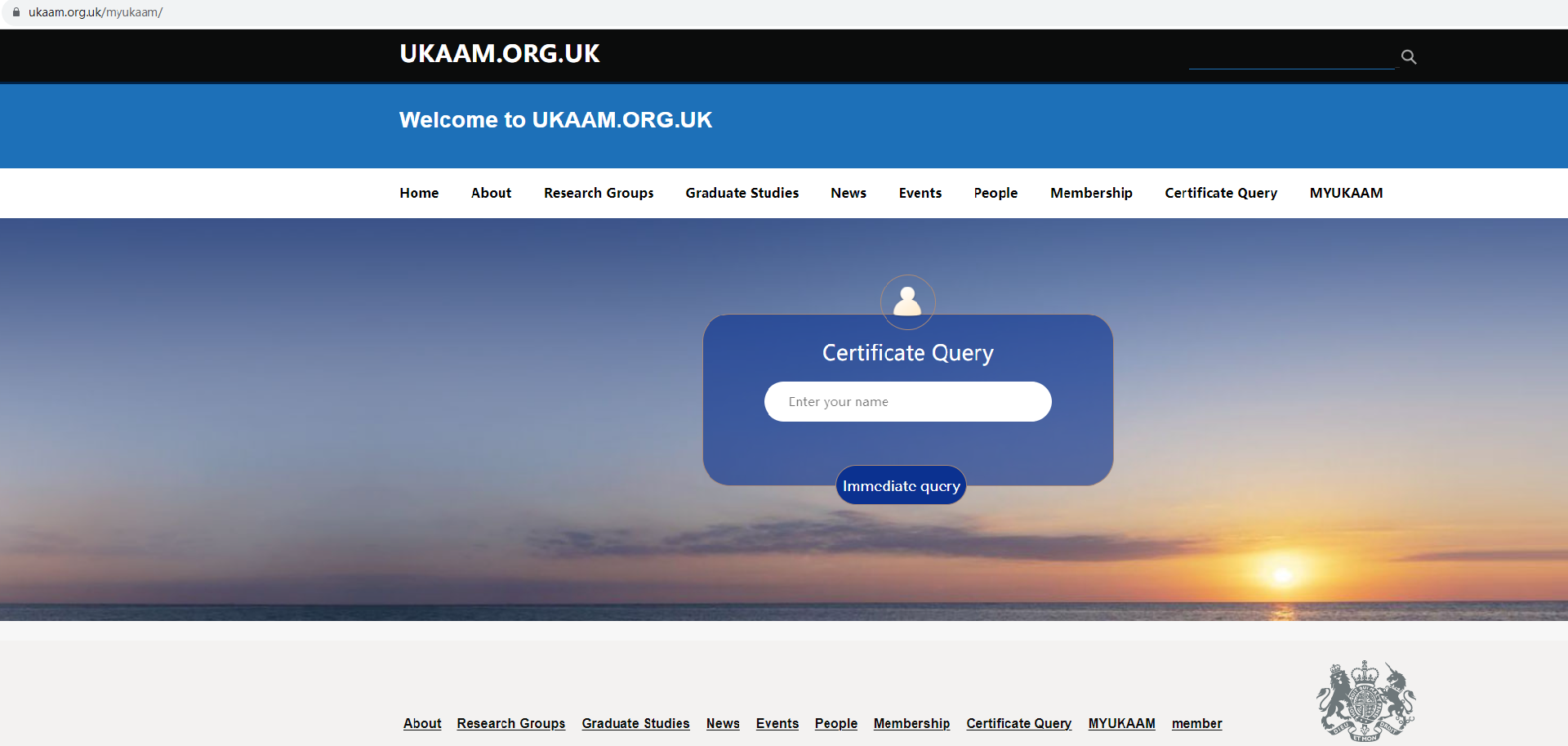1568x746 pixels.
Task: Open MYUKAAM in the top navigation bar
Action: 1346,193
